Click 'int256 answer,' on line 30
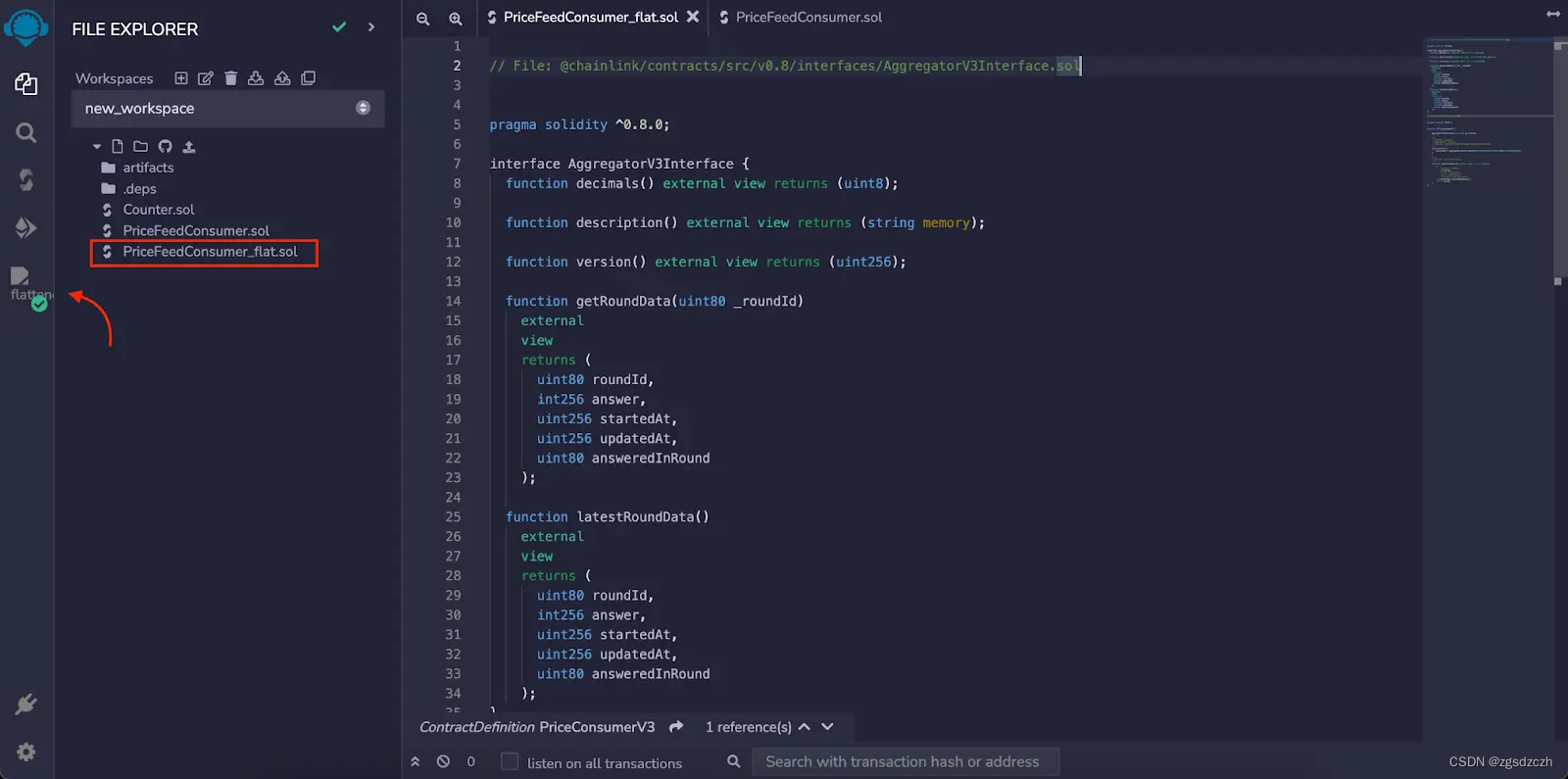The height and width of the screenshot is (779, 1568). (591, 614)
